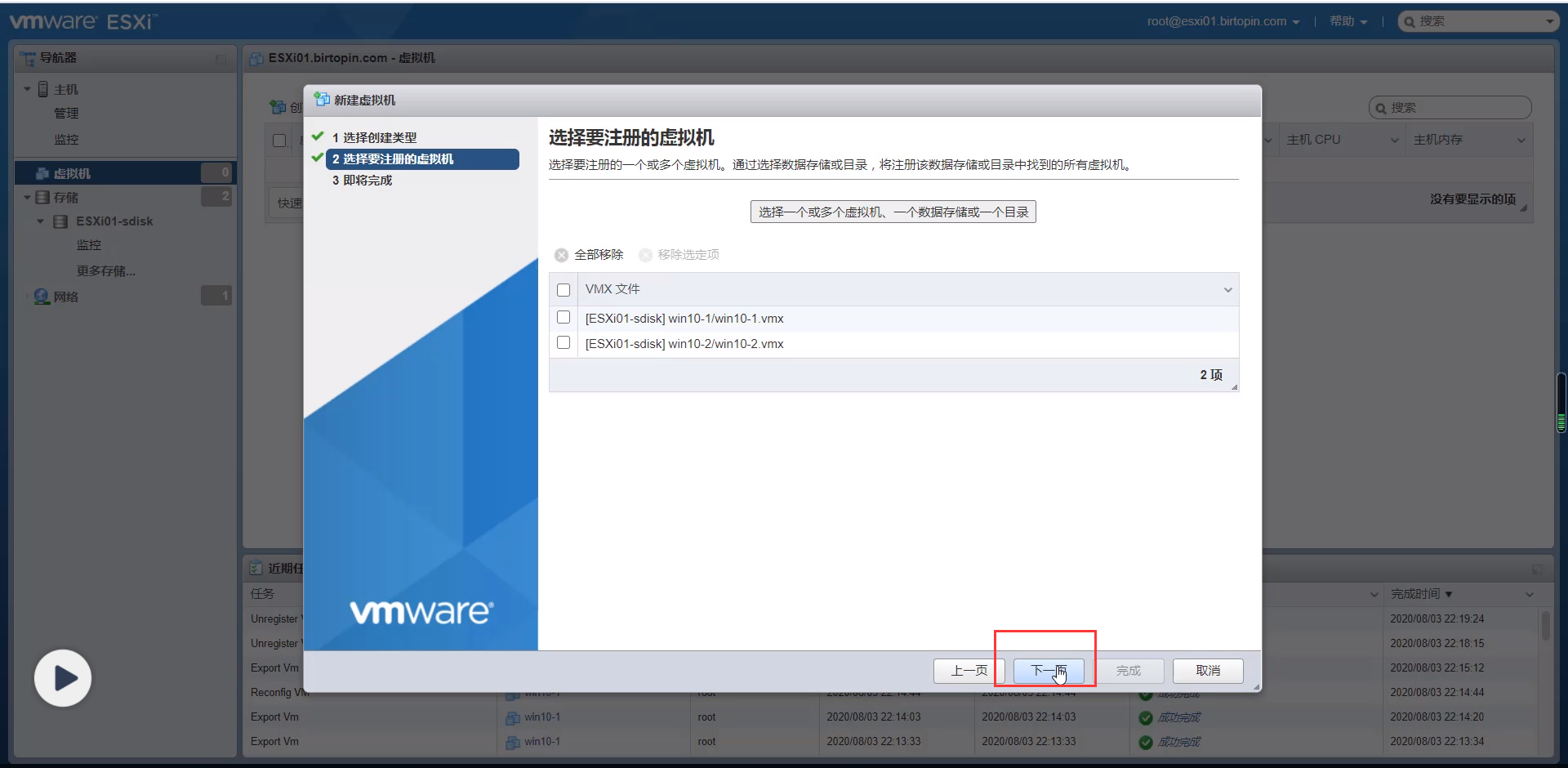This screenshot has height=768, width=1568.
Task: Click the VM list 搜索 field
Action: click(1450, 107)
